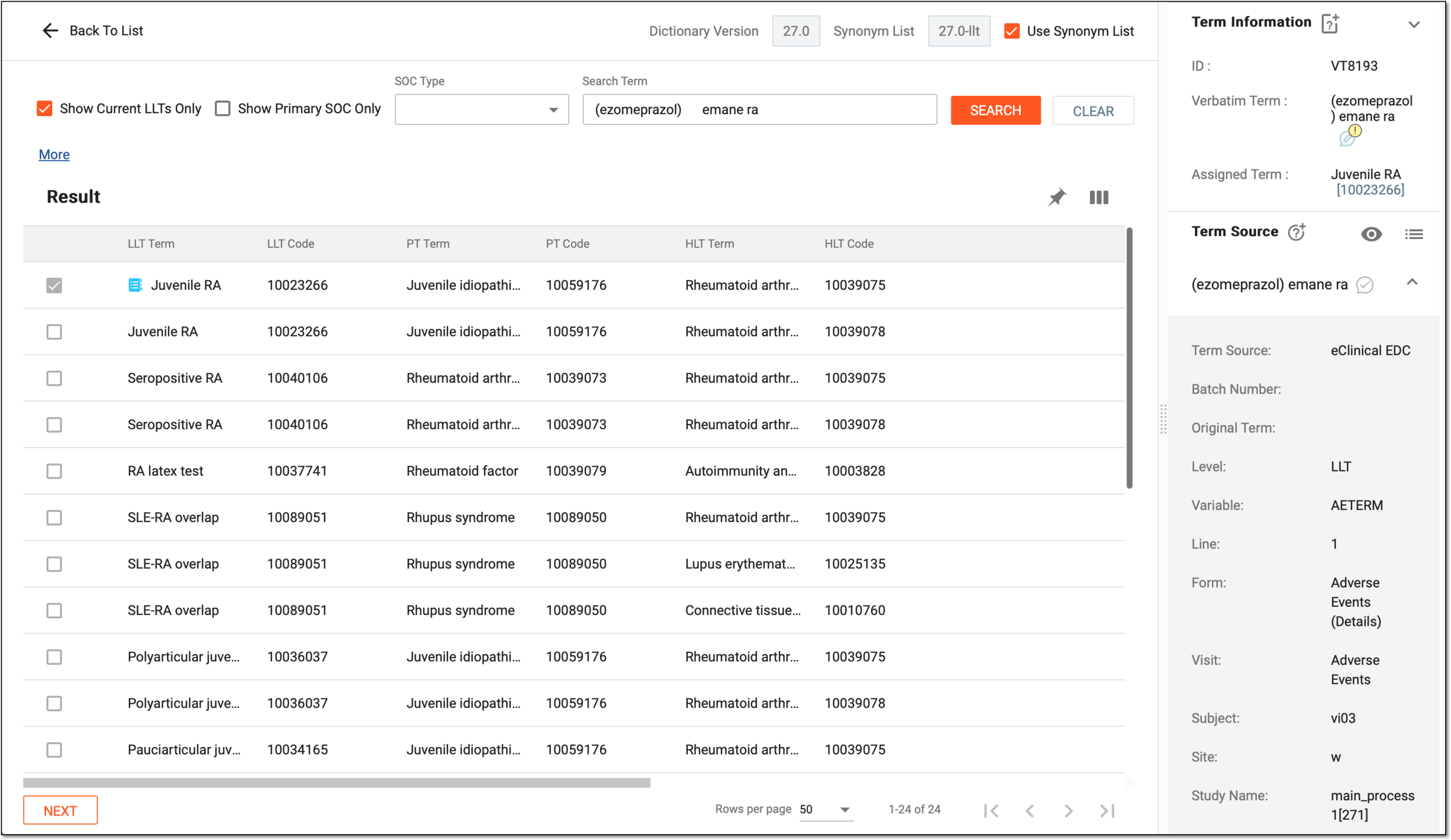Check the Polyarticular juve row with HLT code 10039078
Image resolution: width=1451 pixels, height=840 pixels.
(54, 703)
